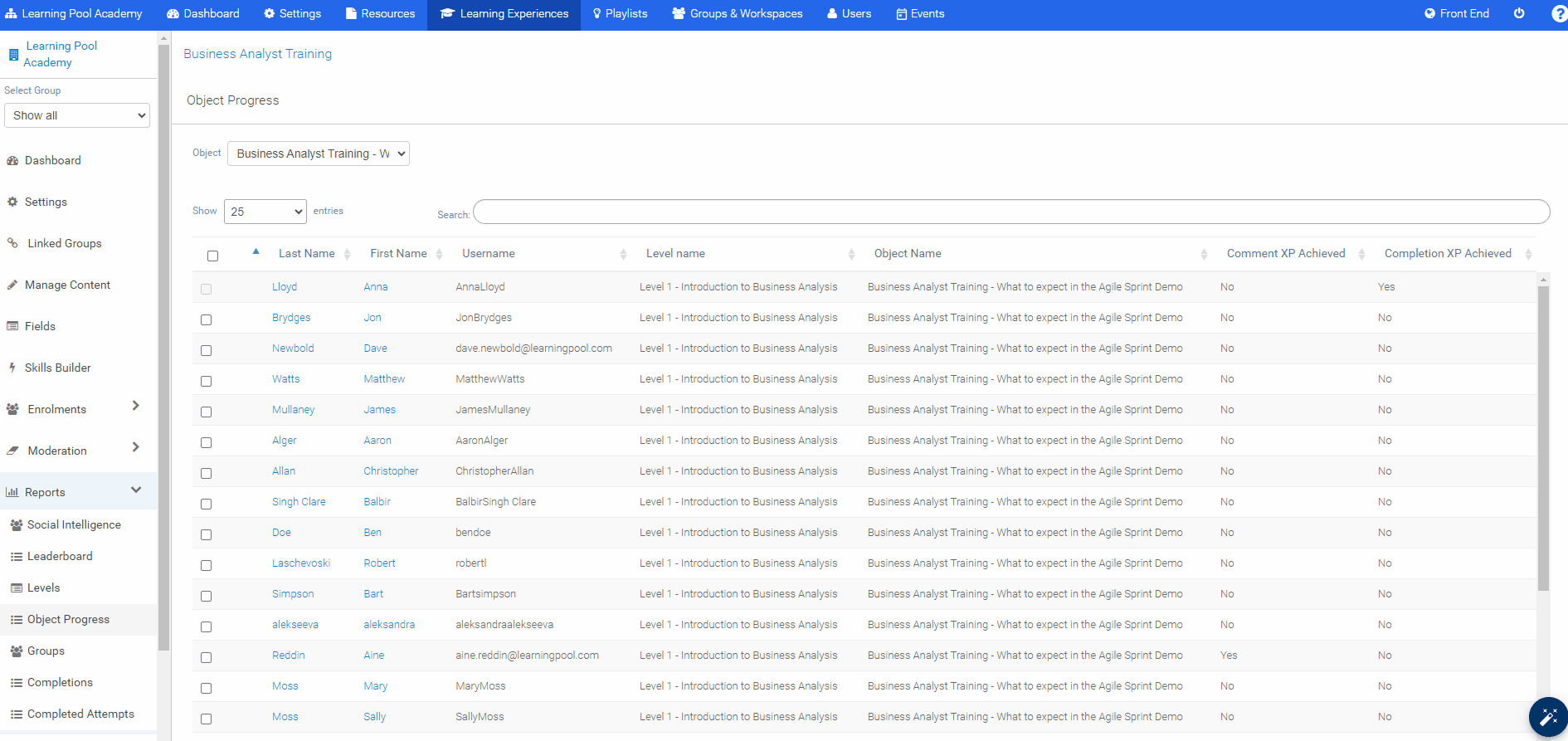Click the help question mark icon

1559,14
